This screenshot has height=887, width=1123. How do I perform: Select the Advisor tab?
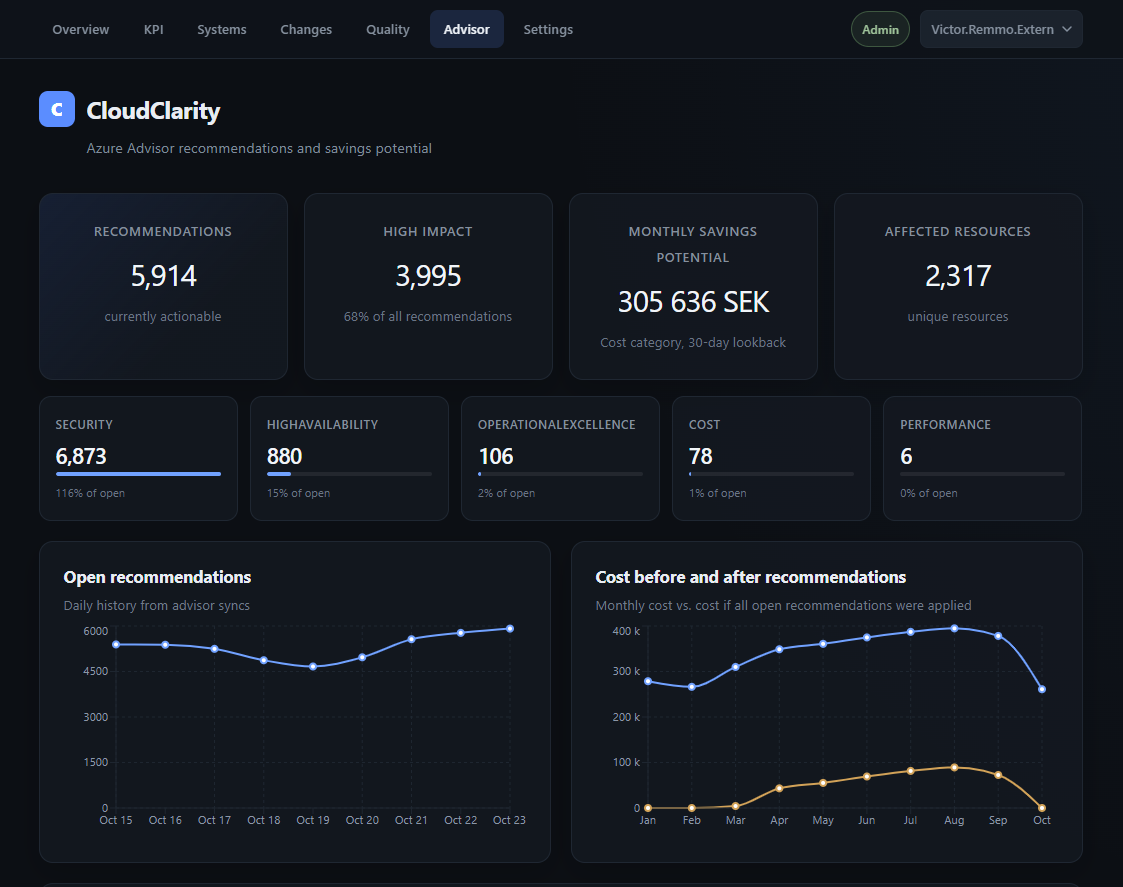coord(466,29)
